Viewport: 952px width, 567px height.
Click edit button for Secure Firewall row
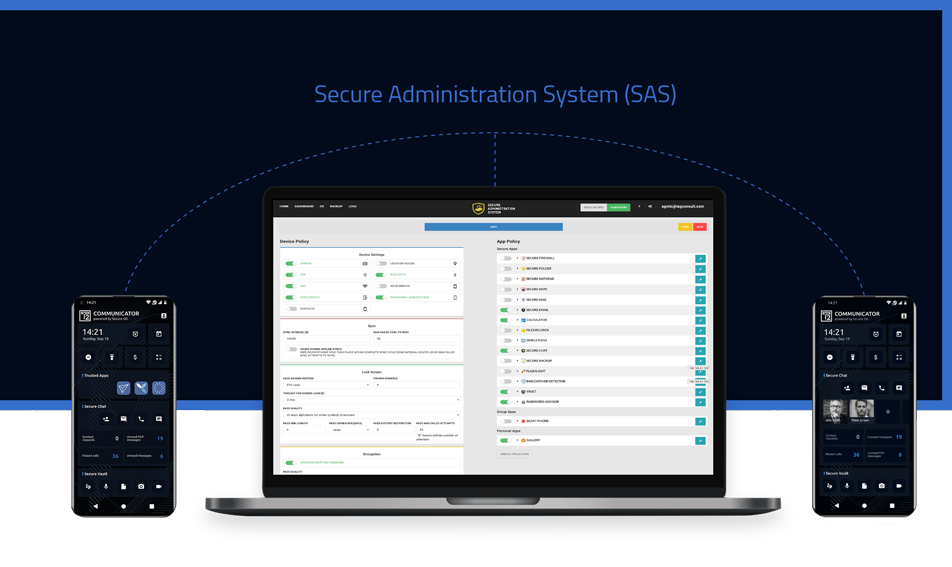click(x=700, y=259)
